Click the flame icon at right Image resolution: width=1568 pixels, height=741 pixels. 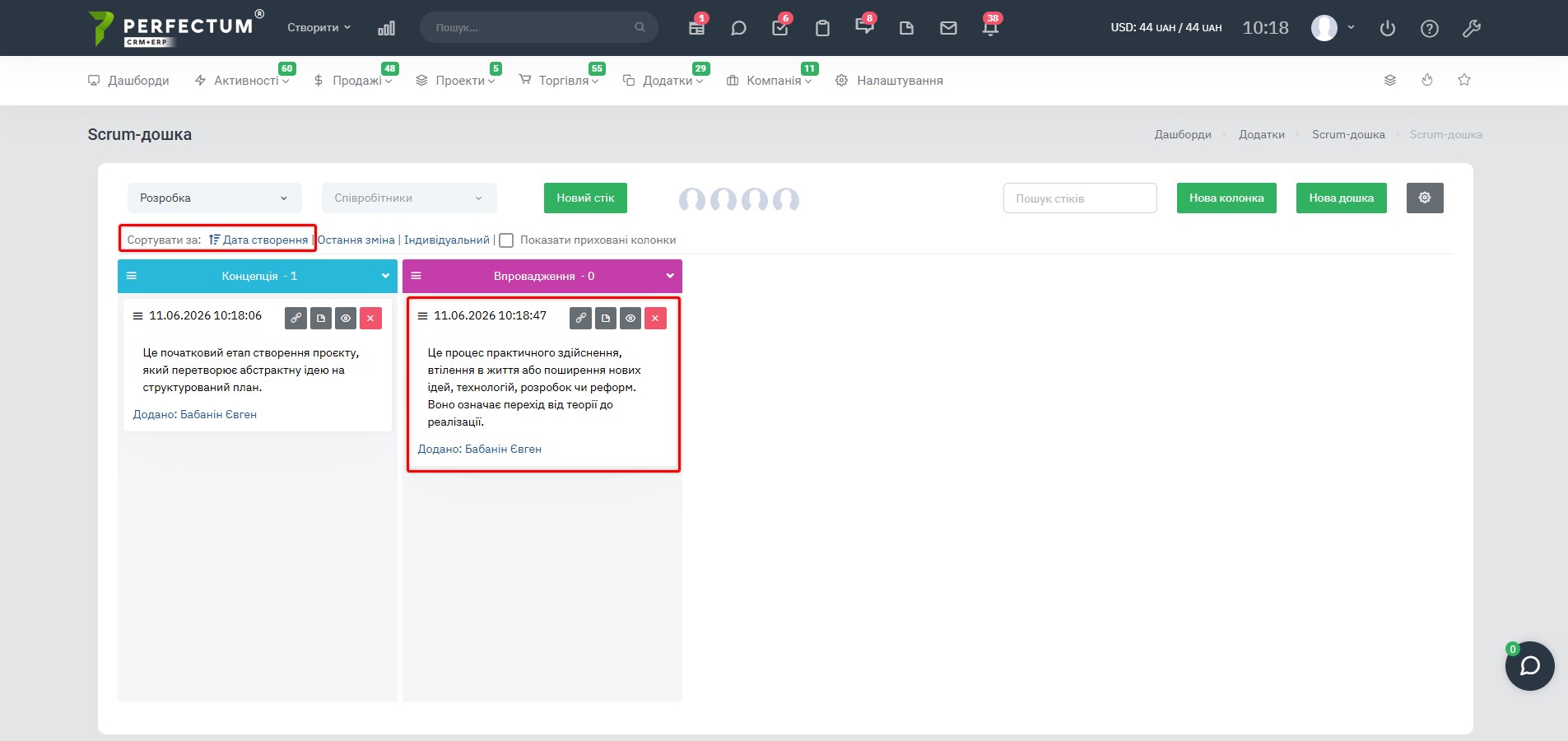pyautogui.click(x=1427, y=80)
